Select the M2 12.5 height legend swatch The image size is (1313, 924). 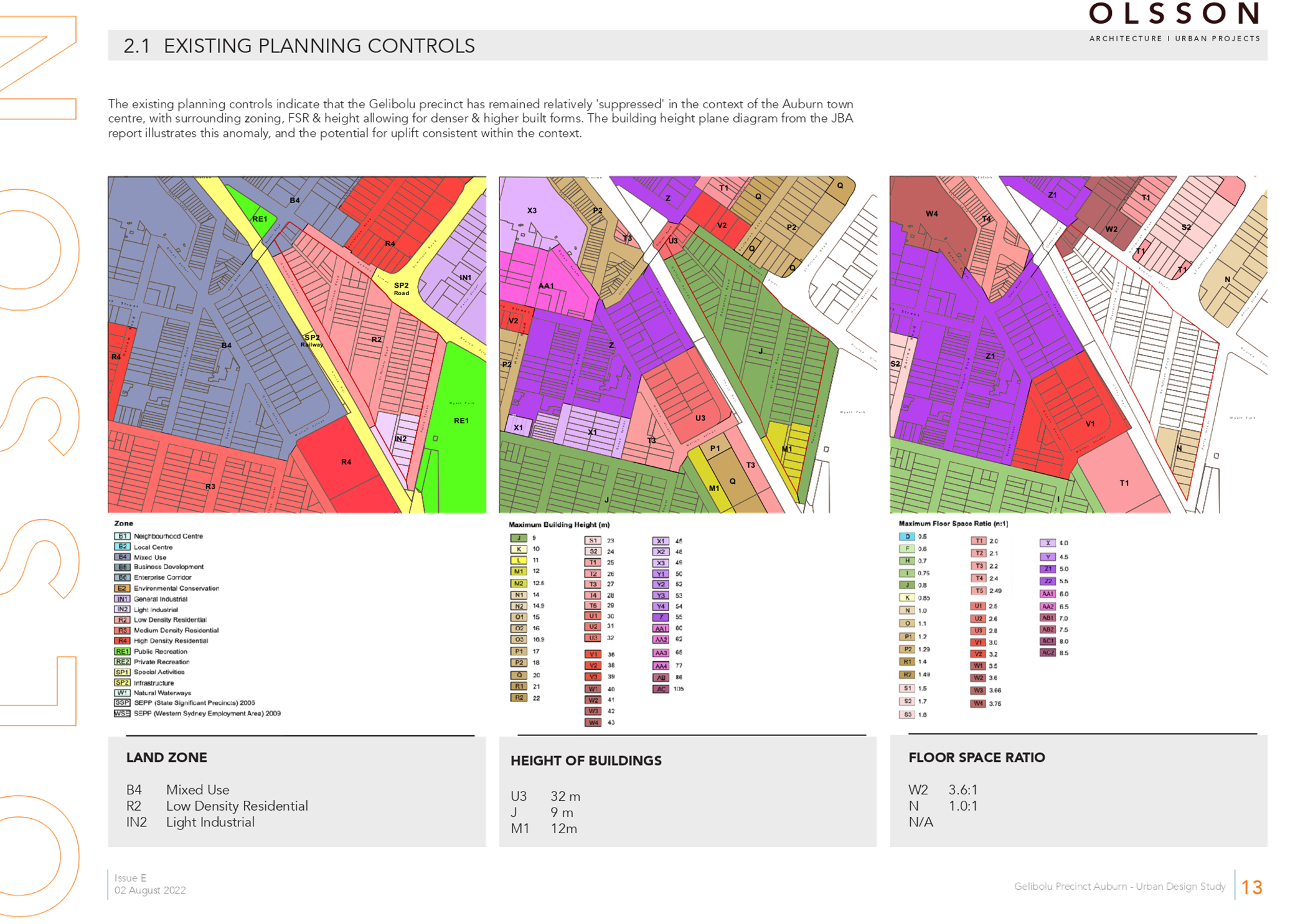(x=519, y=583)
